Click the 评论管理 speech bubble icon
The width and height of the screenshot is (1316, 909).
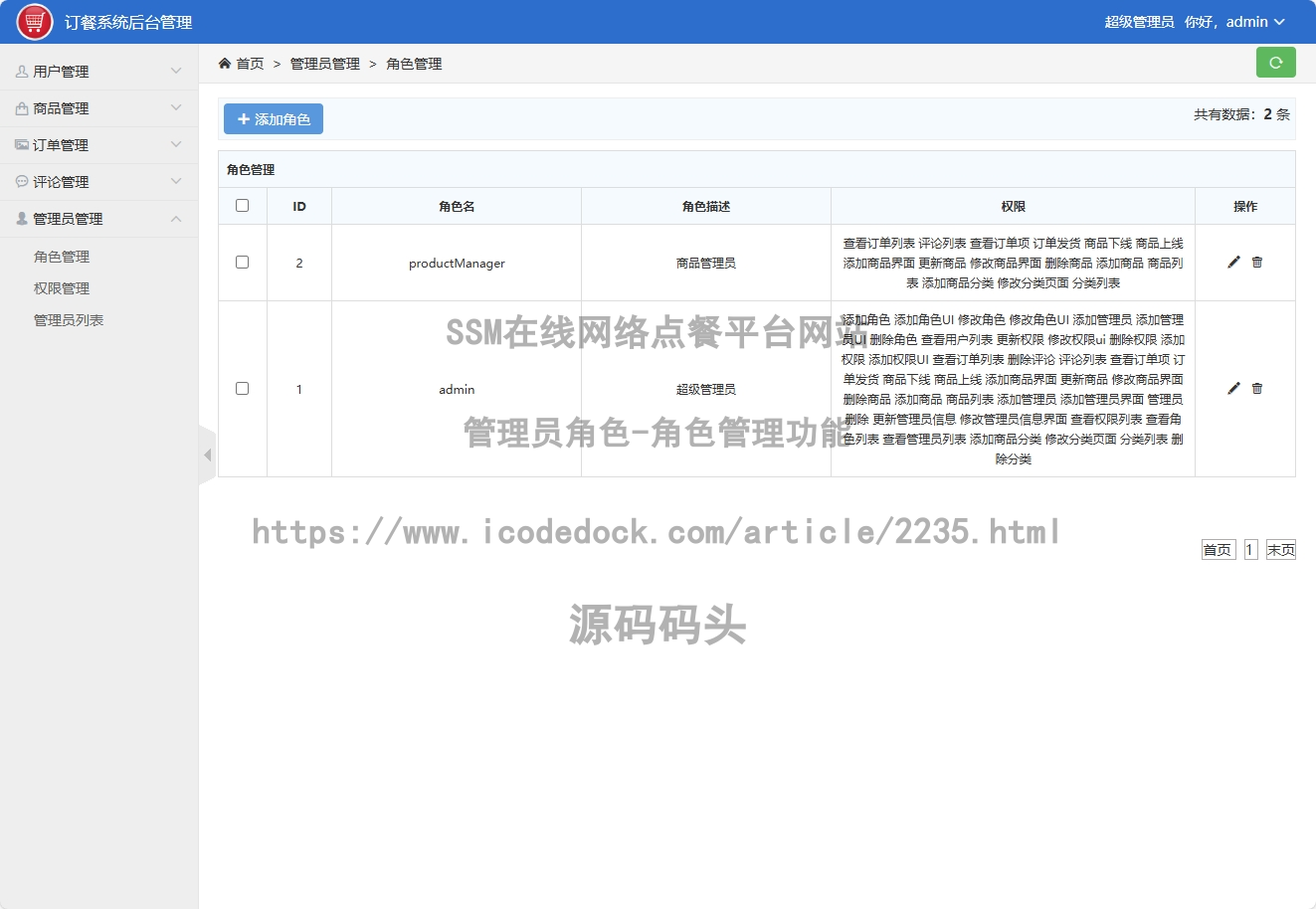pyautogui.click(x=22, y=182)
